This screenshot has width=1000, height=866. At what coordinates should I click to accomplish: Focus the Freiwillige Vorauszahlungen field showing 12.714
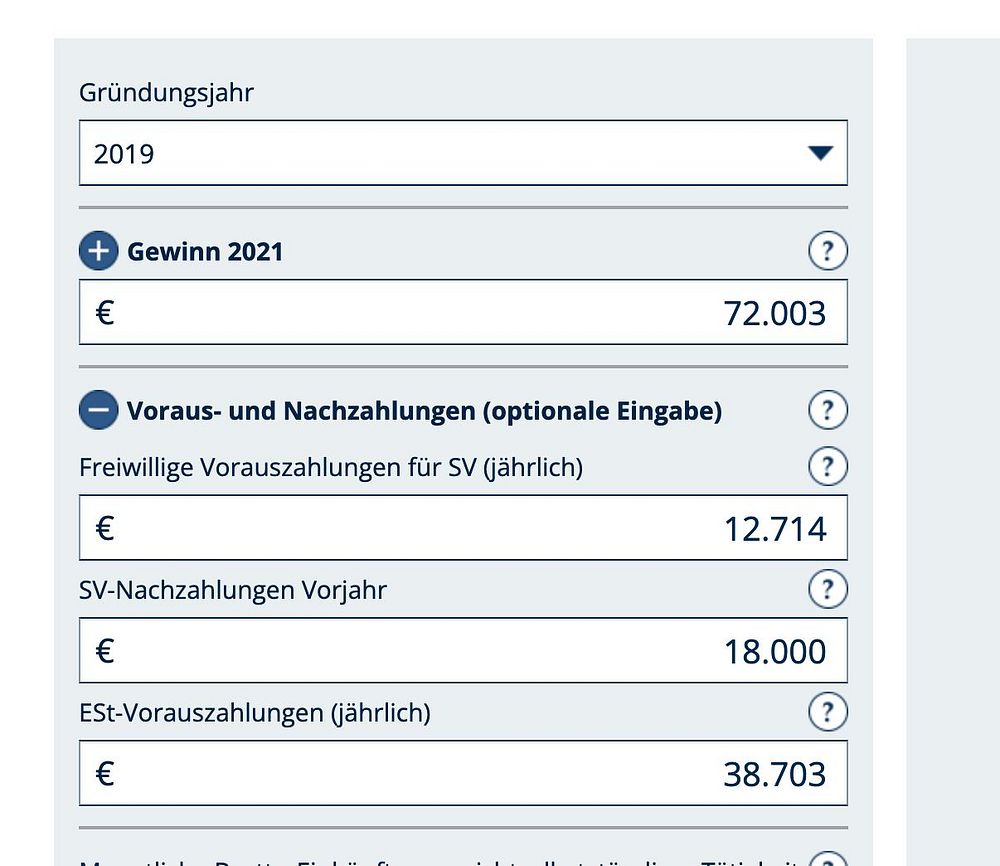tap(463, 528)
